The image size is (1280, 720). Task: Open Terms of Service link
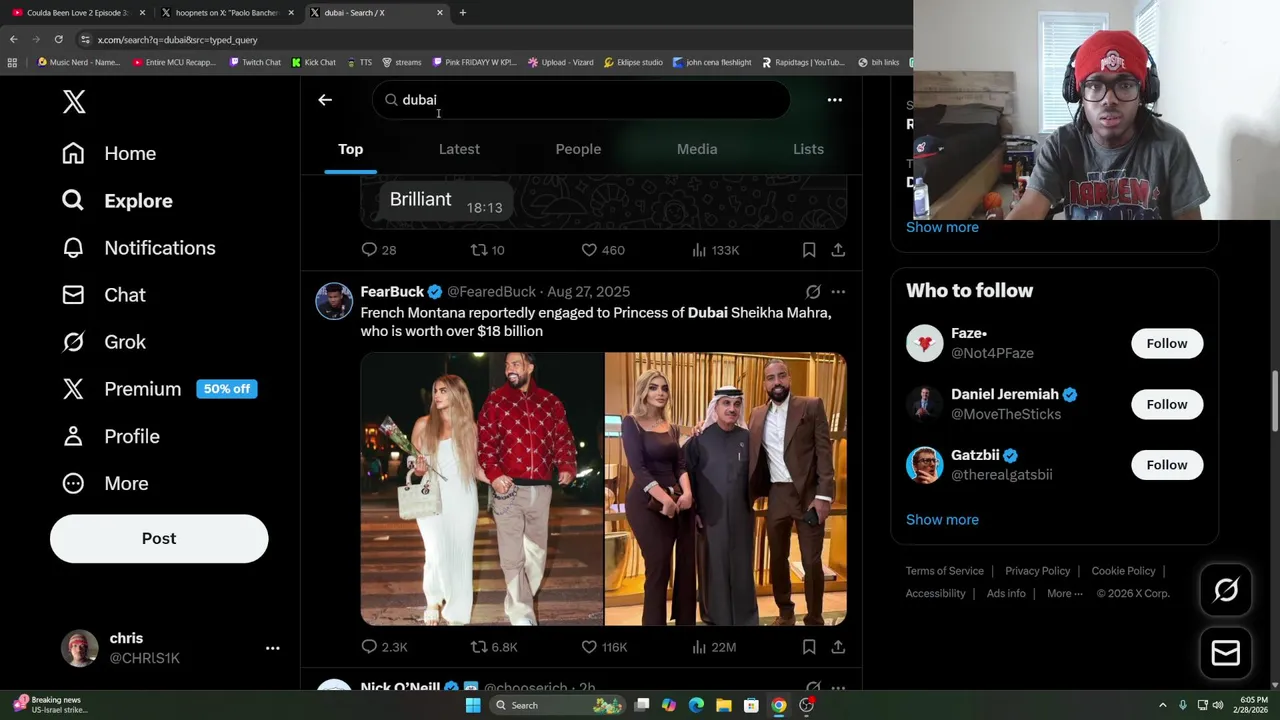click(x=945, y=571)
